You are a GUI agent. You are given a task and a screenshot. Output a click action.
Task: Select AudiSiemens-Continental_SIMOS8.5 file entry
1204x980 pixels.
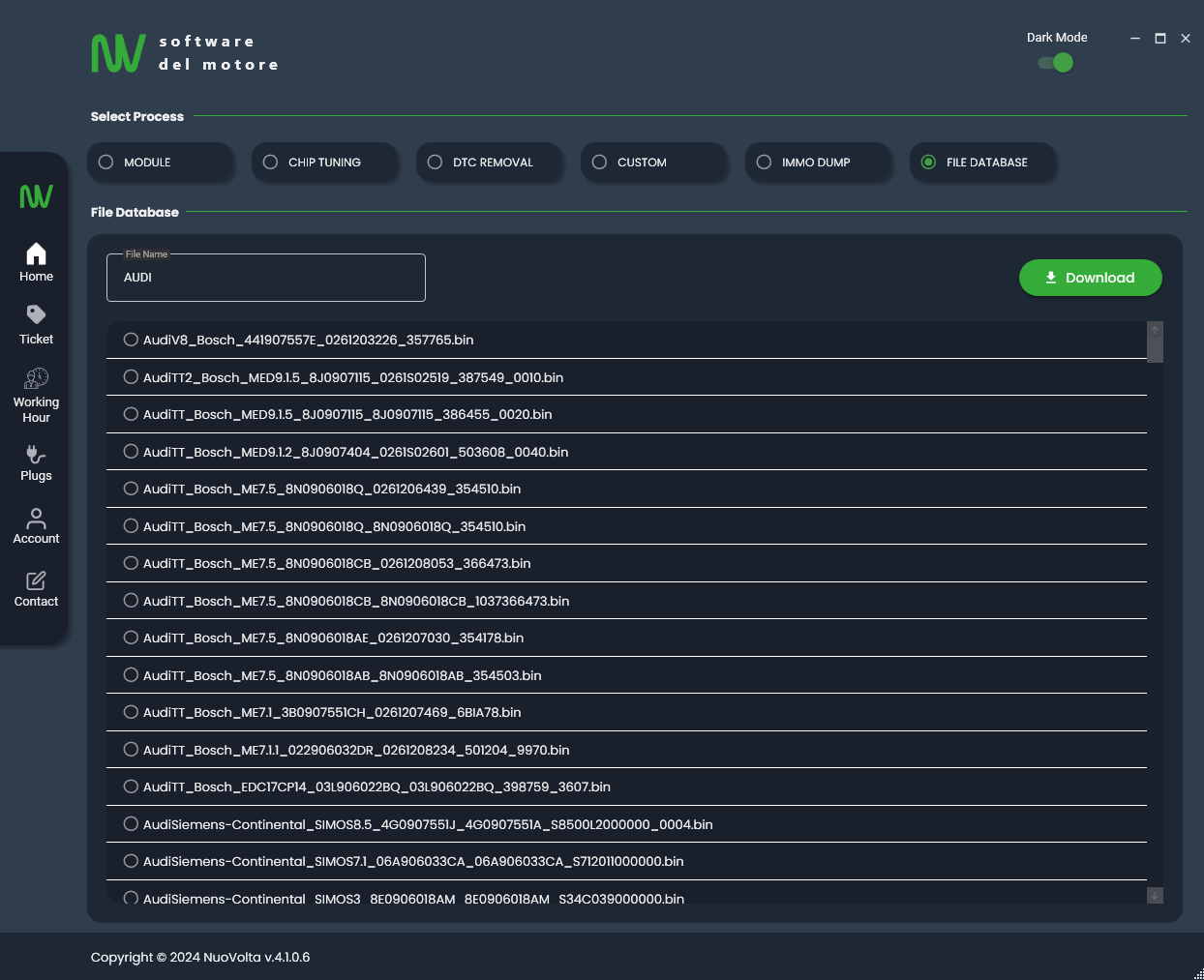click(131, 824)
